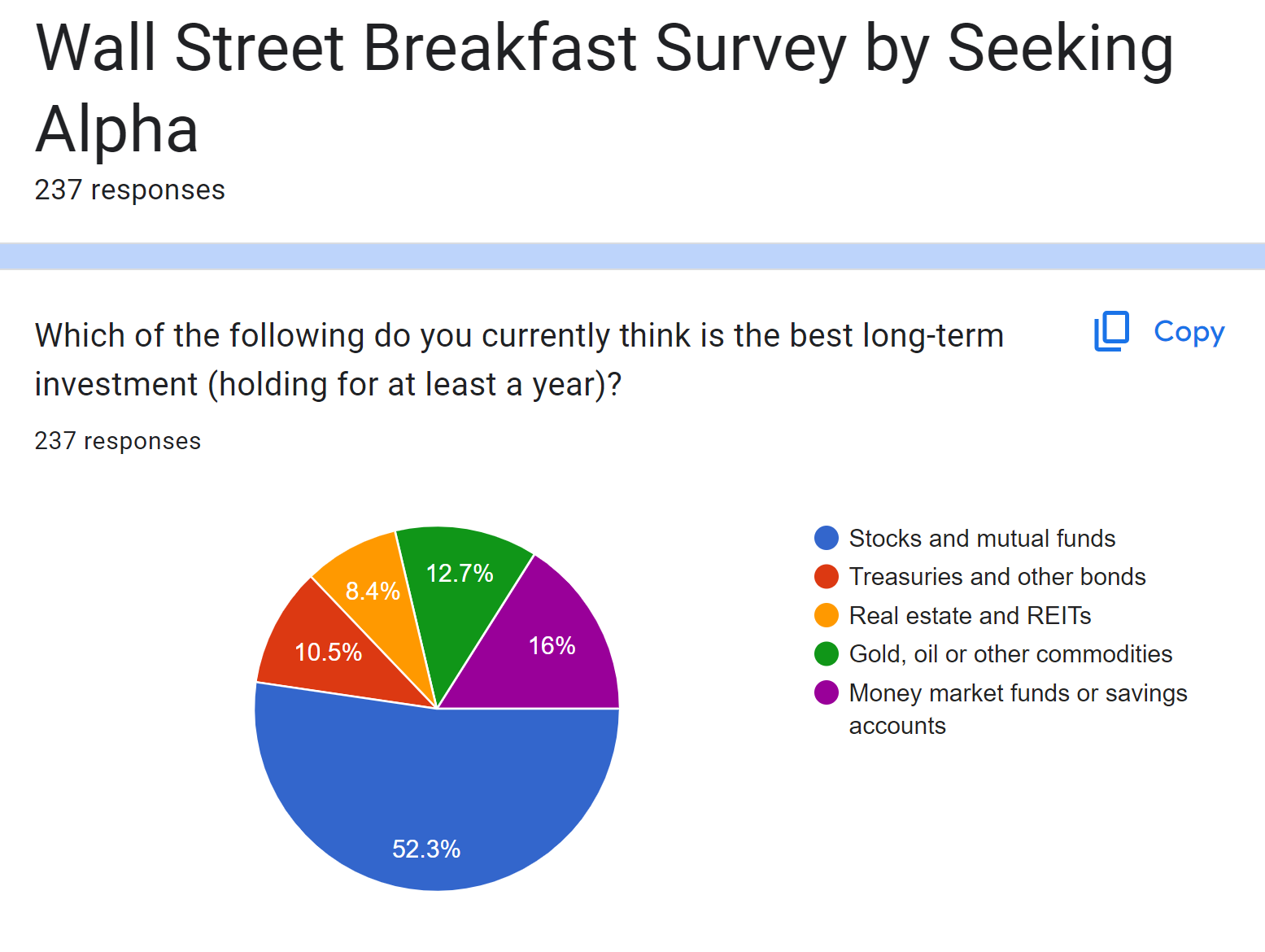Click the 'Treasuries and other bonds' legend label
The width and height of the screenshot is (1265, 952).
tap(997, 577)
